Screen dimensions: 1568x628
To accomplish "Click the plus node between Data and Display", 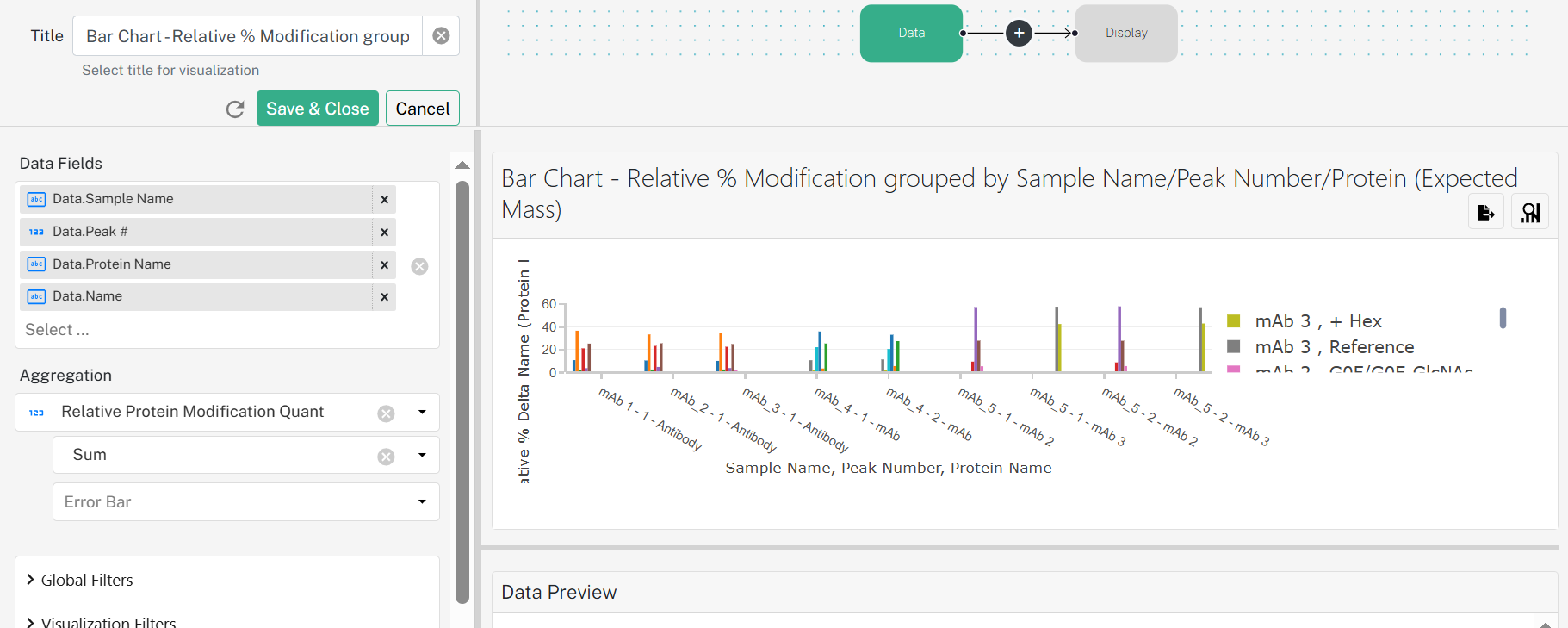I will pos(1019,33).
